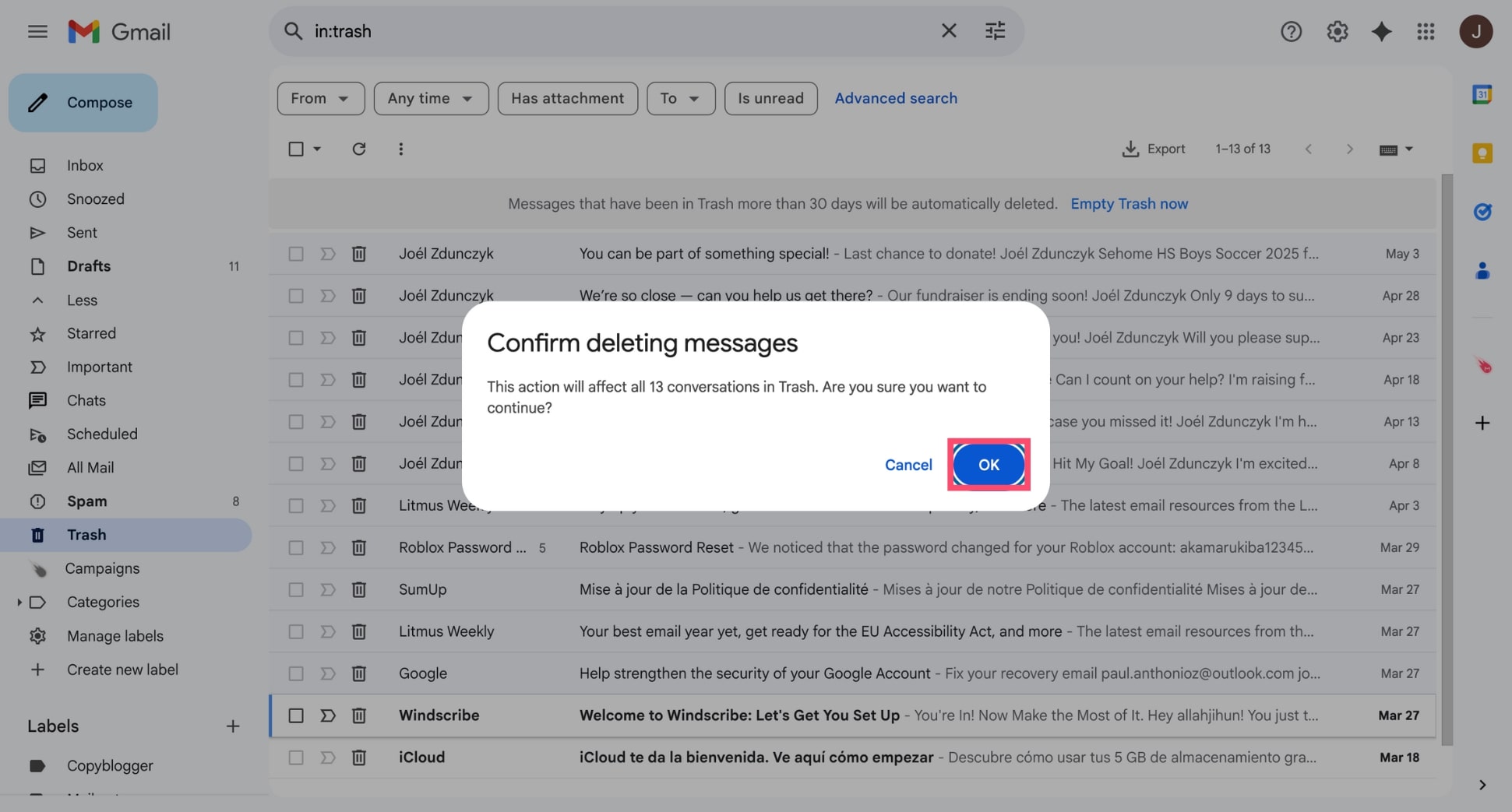The image size is (1512, 812).
Task: Click Empty Trash now link
Action: (1129, 203)
